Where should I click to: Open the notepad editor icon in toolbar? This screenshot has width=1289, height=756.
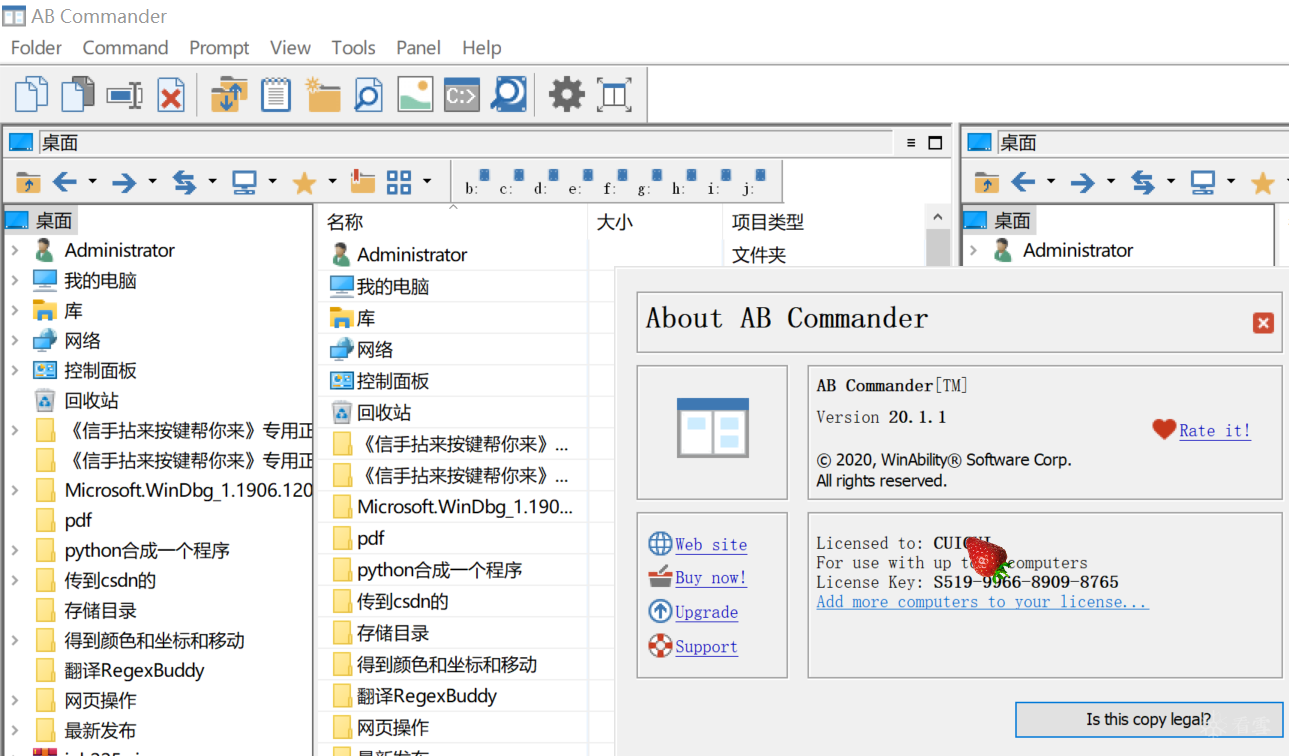coord(276,95)
